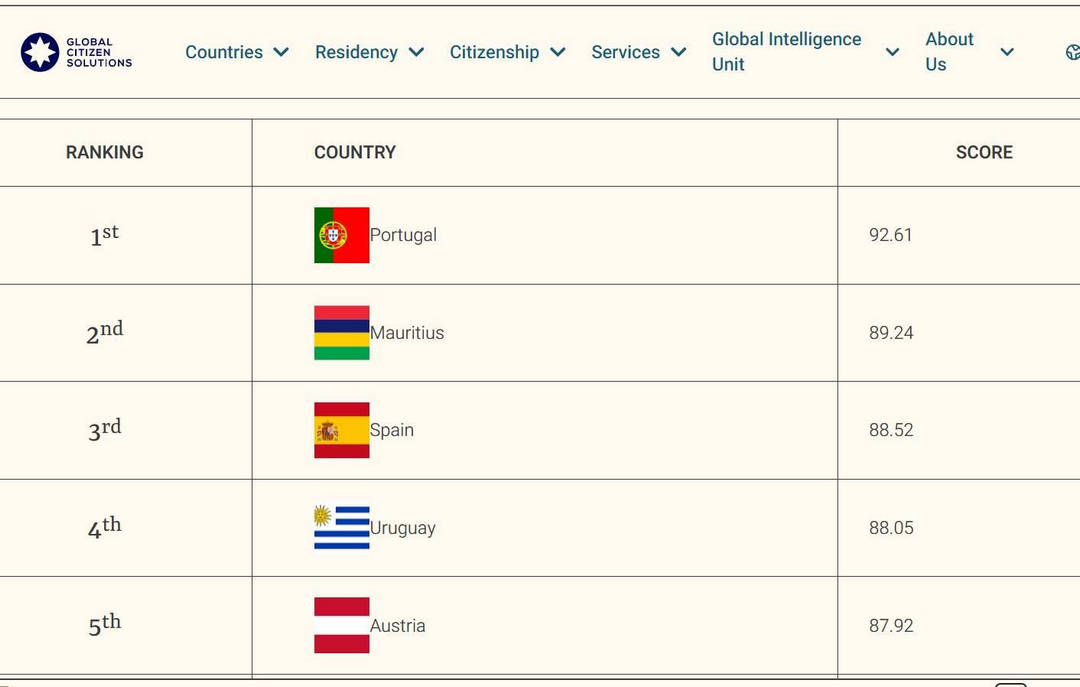
Task: Click the Uruguay flag icon
Action: click(342, 528)
